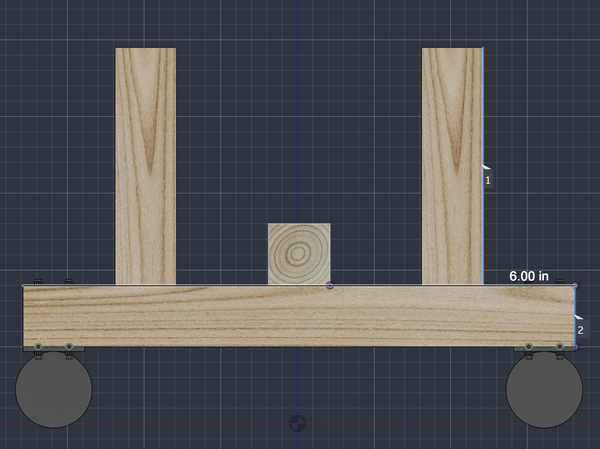Click measurement point at block's lower-right corner

pyautogui.click(x=330, y=286)
